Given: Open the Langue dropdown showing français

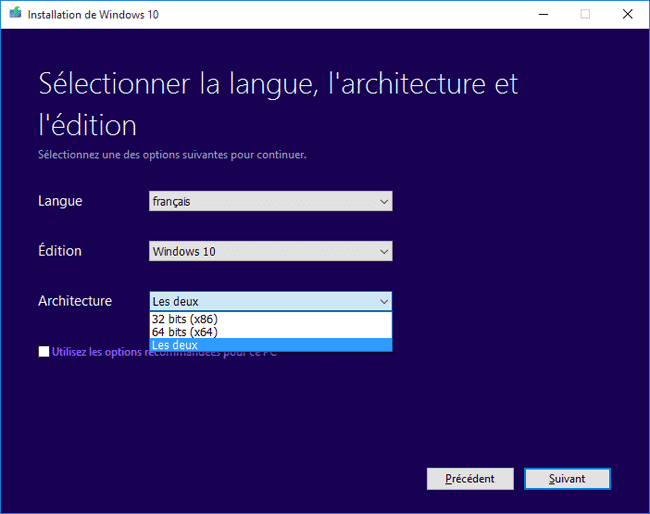Looking at the screenshot, I should tap(271, 201).
